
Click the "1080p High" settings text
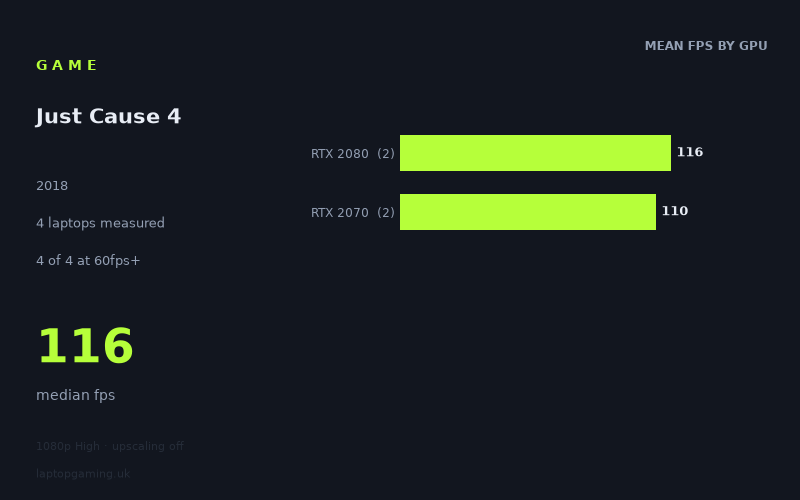point(68,446)
